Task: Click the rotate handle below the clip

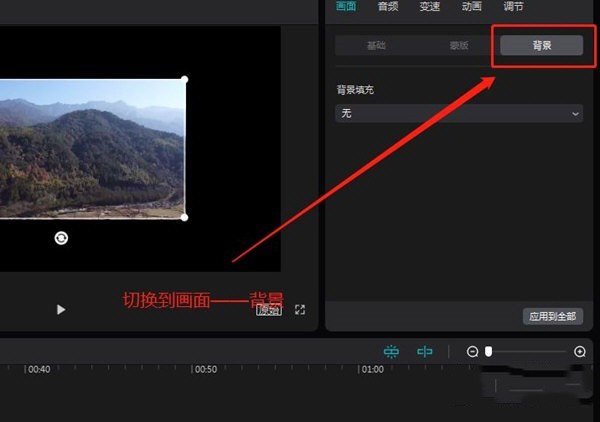Action: pyautogui.click(x=61, y=238)
